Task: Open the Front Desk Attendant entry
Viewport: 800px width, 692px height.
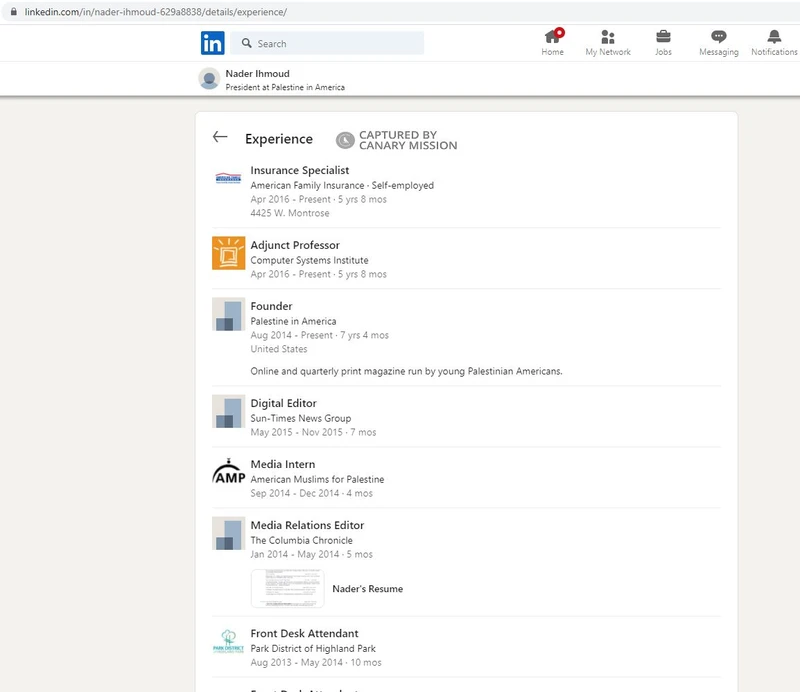Action: click(304, 633)
